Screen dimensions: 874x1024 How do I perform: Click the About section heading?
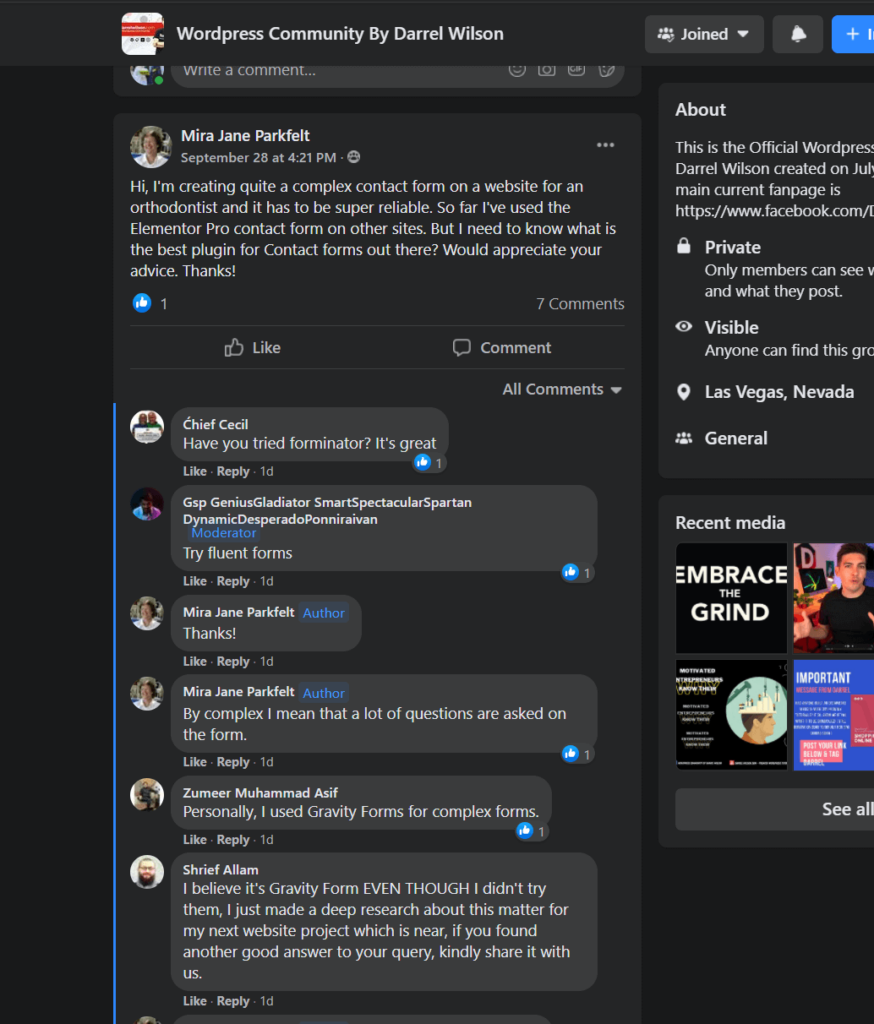tap(700, 110)
